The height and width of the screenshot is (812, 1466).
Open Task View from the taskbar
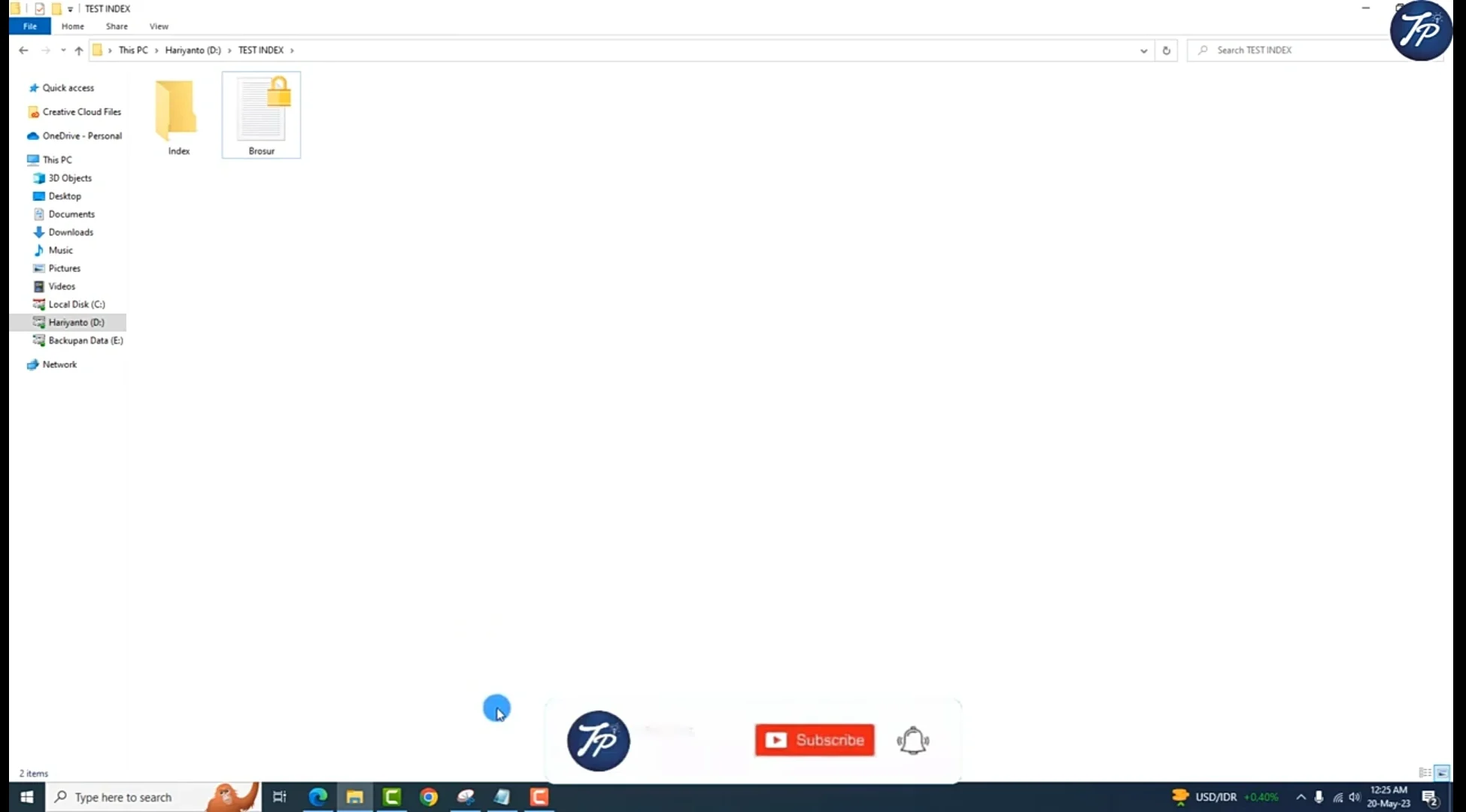(x=279, y=797)
